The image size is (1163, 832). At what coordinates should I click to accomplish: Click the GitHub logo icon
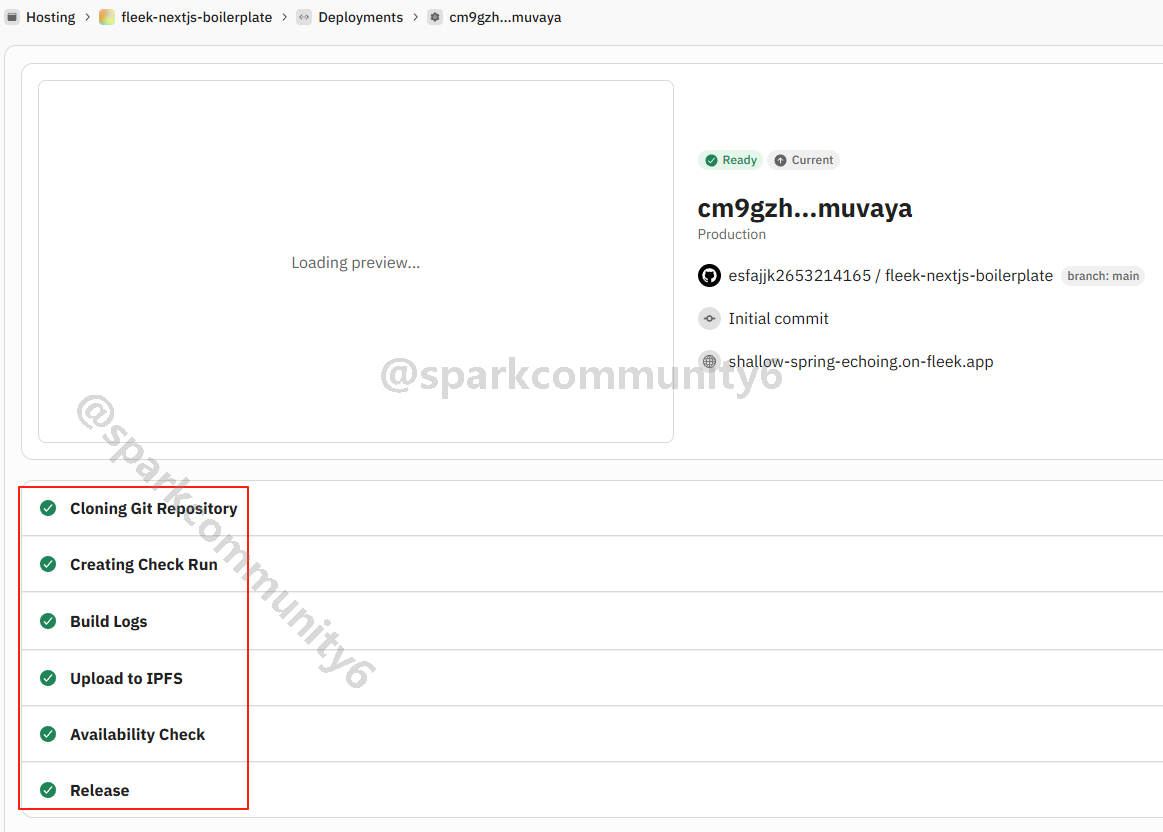click(709, 276)
